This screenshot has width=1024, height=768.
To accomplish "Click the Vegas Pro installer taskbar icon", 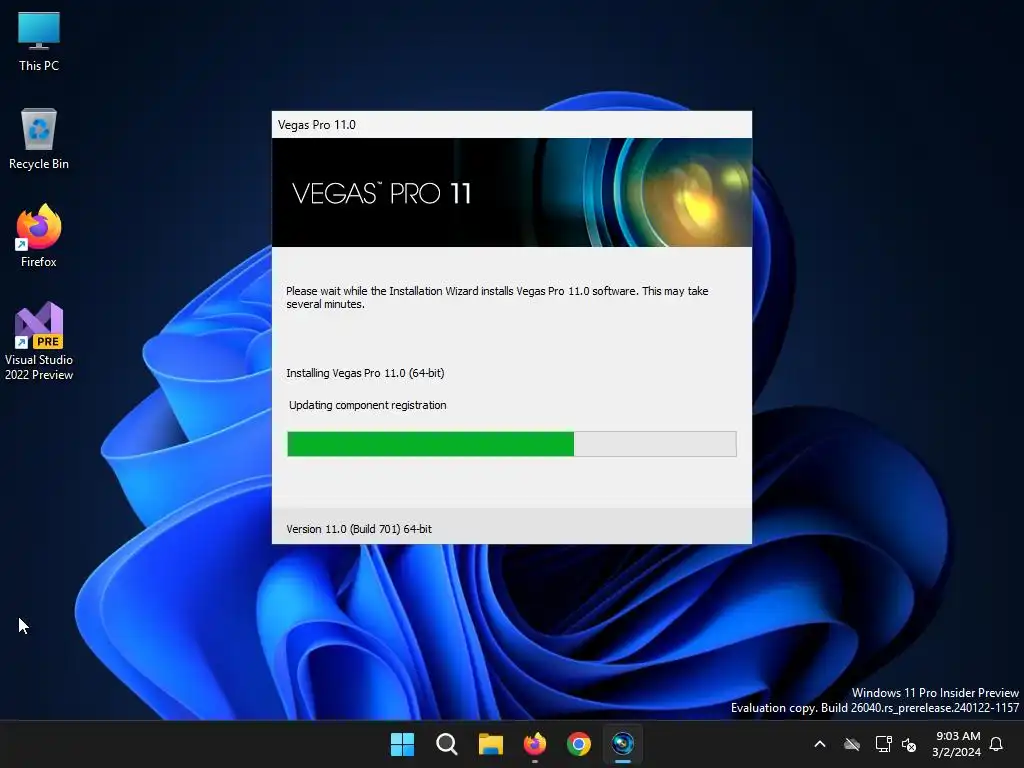I will pyautogui.click(x=623, y=744).
